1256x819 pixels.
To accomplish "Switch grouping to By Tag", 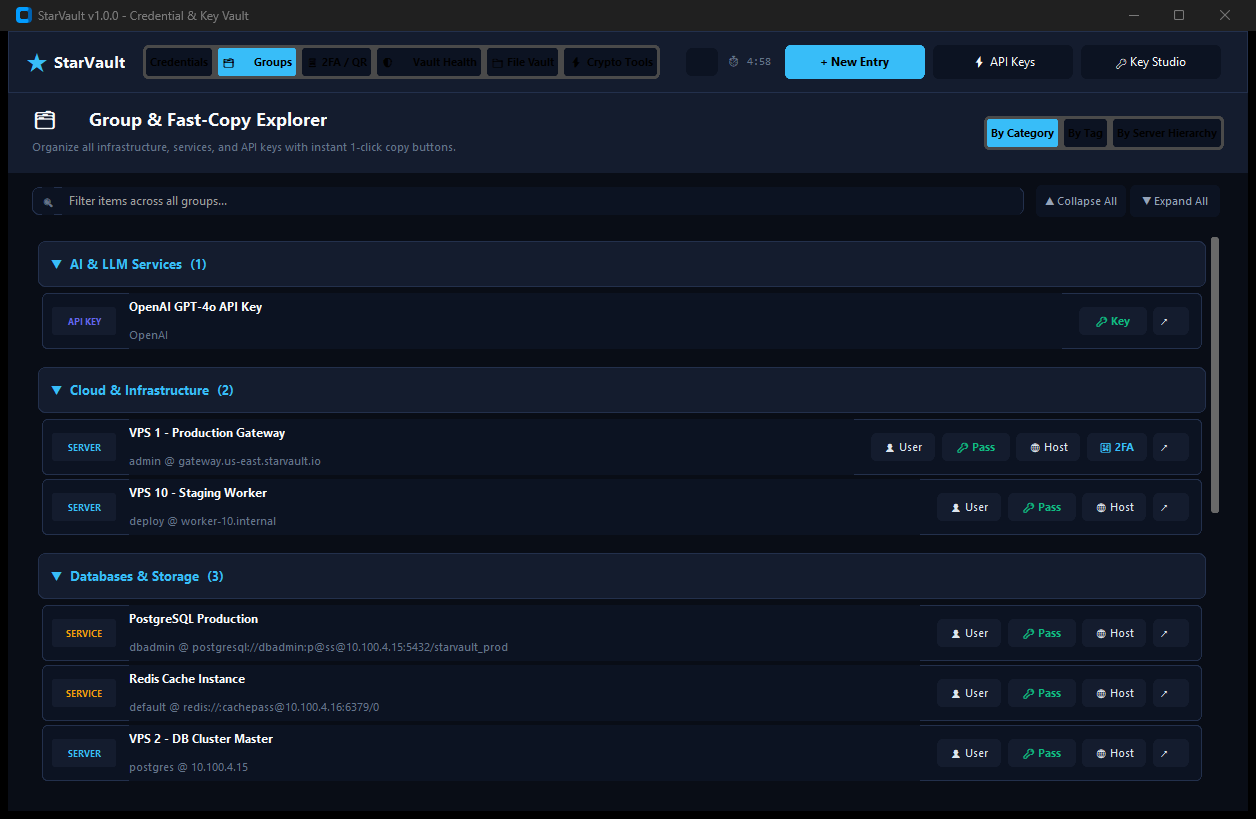I will 1085,133.
